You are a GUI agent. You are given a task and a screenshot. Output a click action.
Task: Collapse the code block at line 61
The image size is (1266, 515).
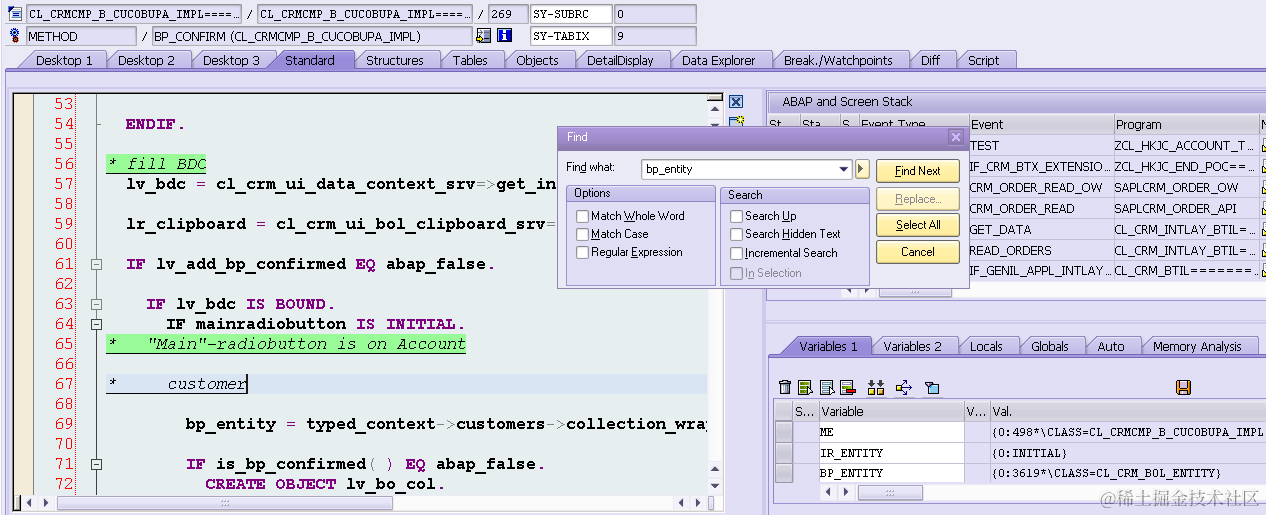[97, 265]
